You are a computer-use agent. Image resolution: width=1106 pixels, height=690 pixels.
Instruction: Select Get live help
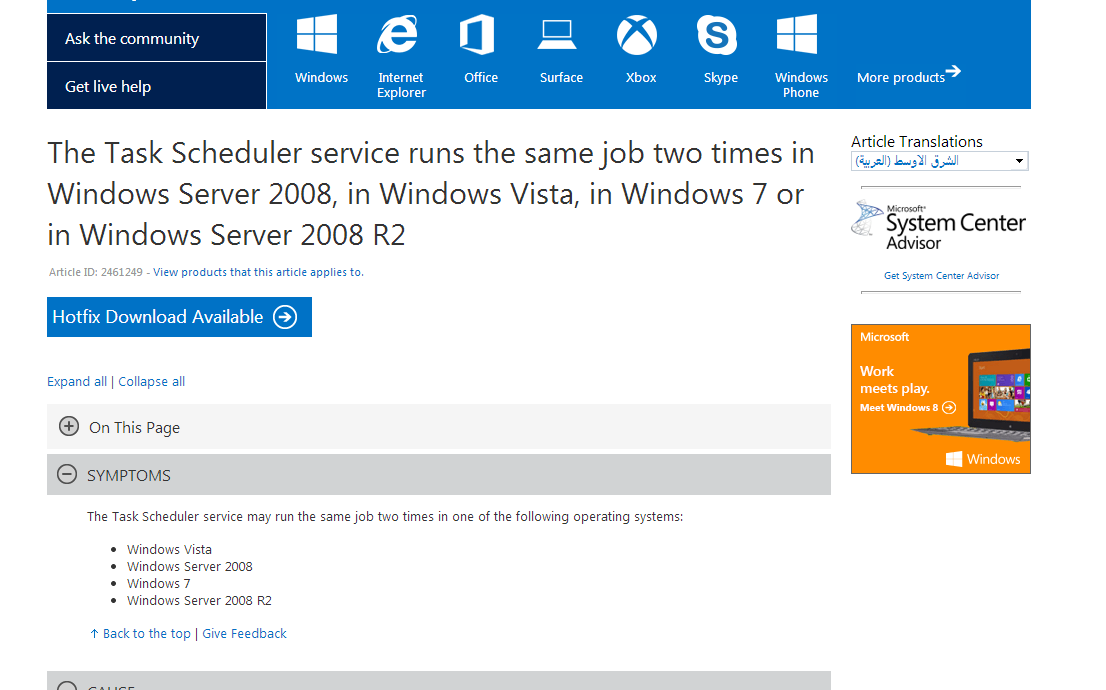pyautogui.click(x=157, y=86)
